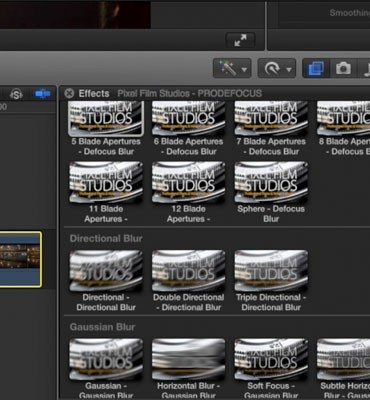The image size is (370, 400).
Task: Click the Directional Blur section heading
Action: click(x=106, y=238)
